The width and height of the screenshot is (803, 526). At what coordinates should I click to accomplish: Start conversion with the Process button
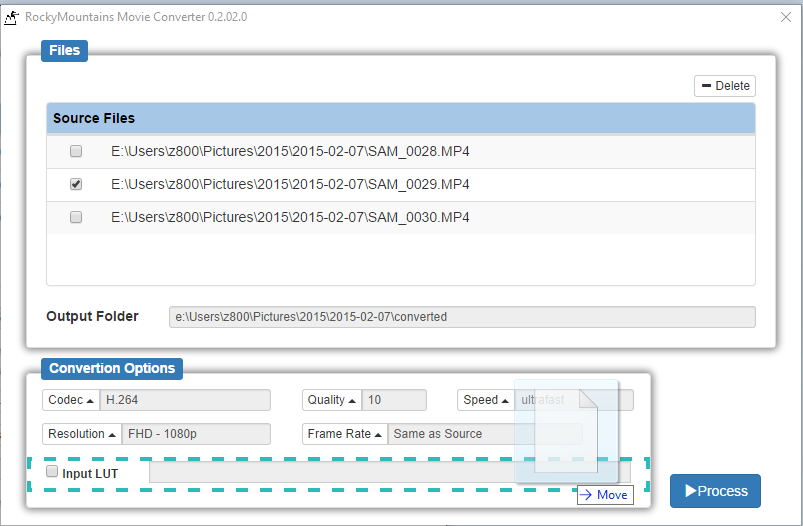[715, 491]
